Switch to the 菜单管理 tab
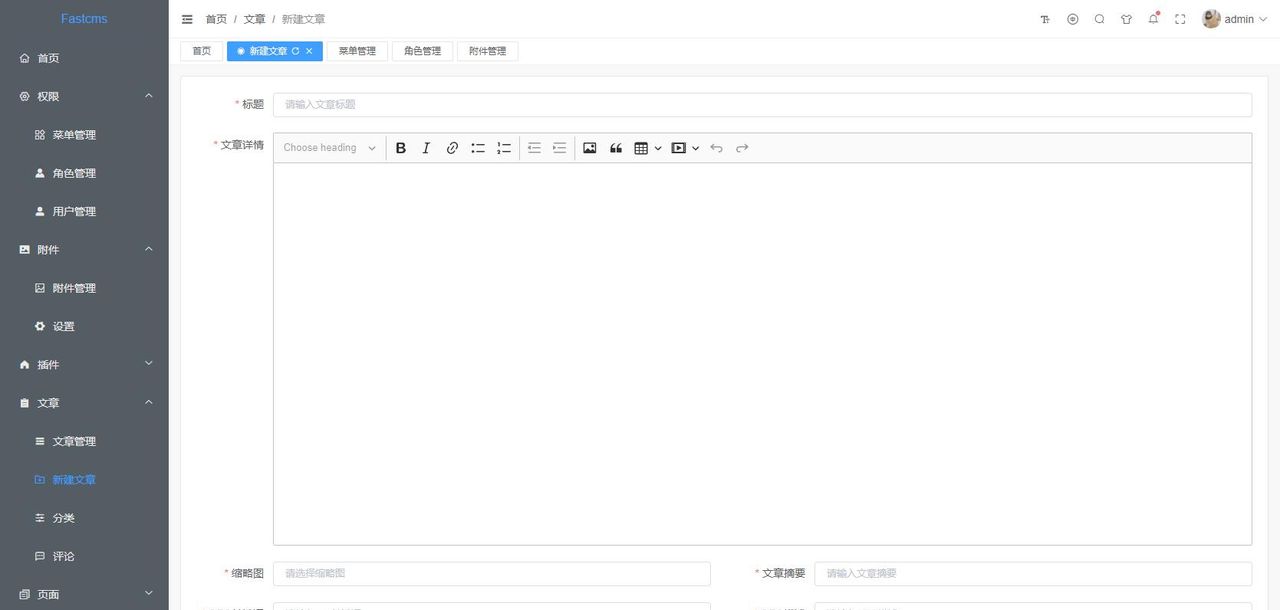 [357, 50]
